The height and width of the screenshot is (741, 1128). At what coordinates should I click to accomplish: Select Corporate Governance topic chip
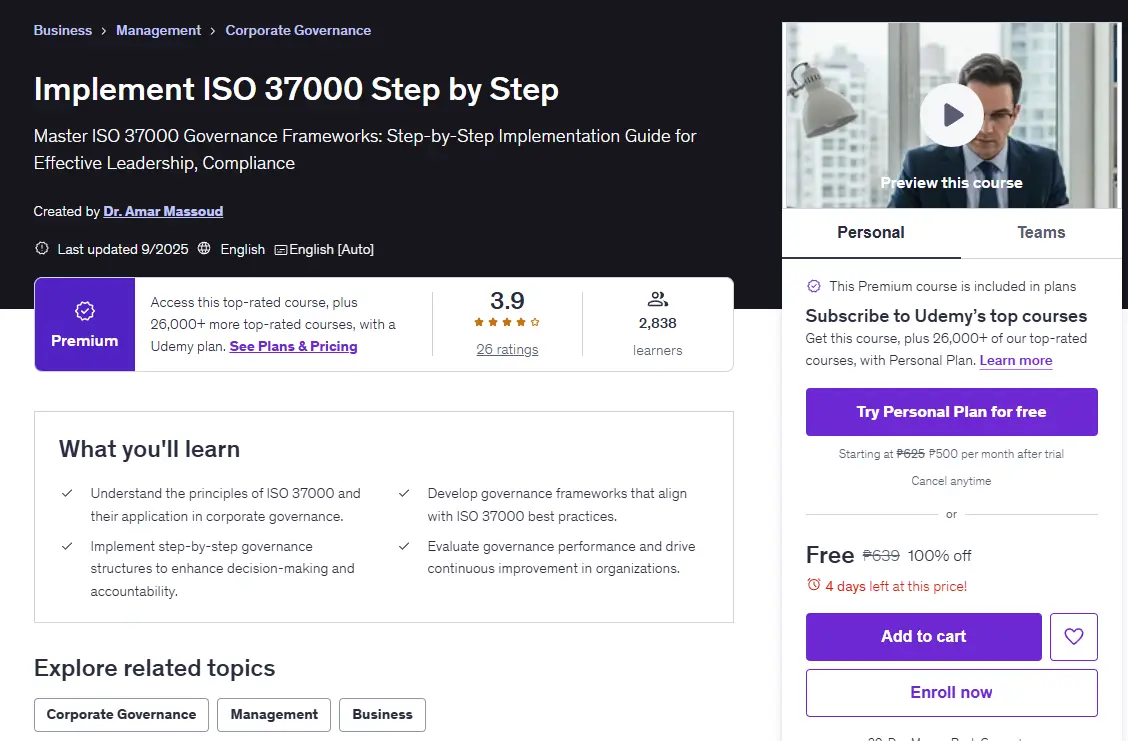click(122, 714)
